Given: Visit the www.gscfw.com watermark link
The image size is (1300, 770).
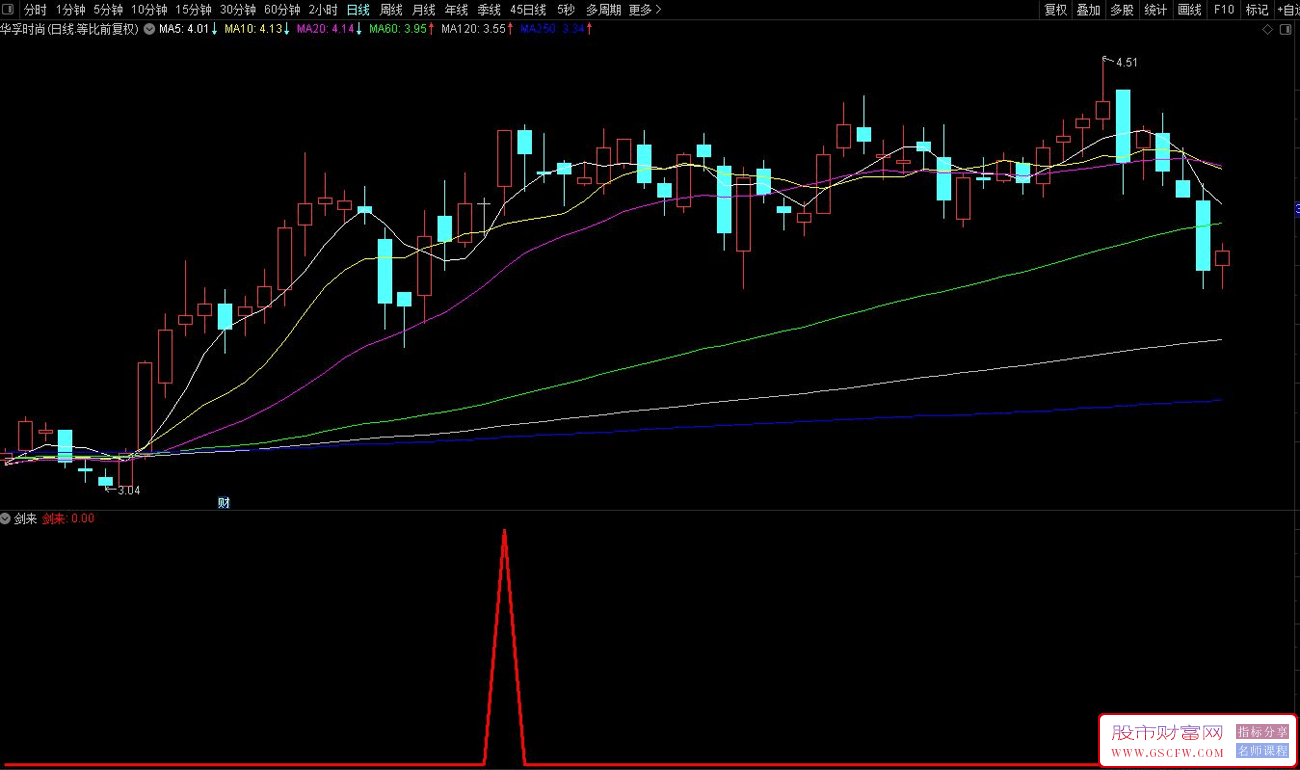Looking at the screenshot, I should [x=1167, y=752].
